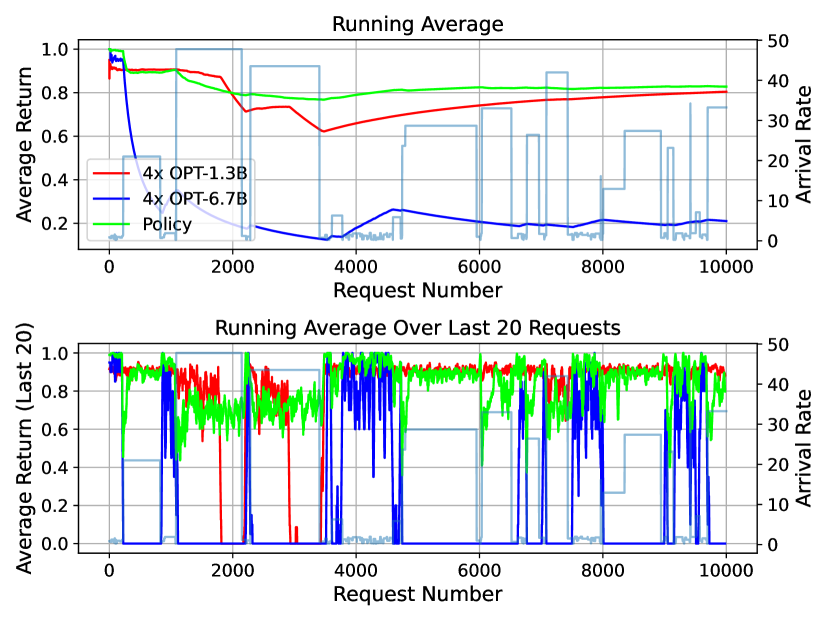Viewport: 830px width, 623px height.
Task: Click the 10000 x-axis tick of the Last 20 Requests chart
Action: (726, 570)
